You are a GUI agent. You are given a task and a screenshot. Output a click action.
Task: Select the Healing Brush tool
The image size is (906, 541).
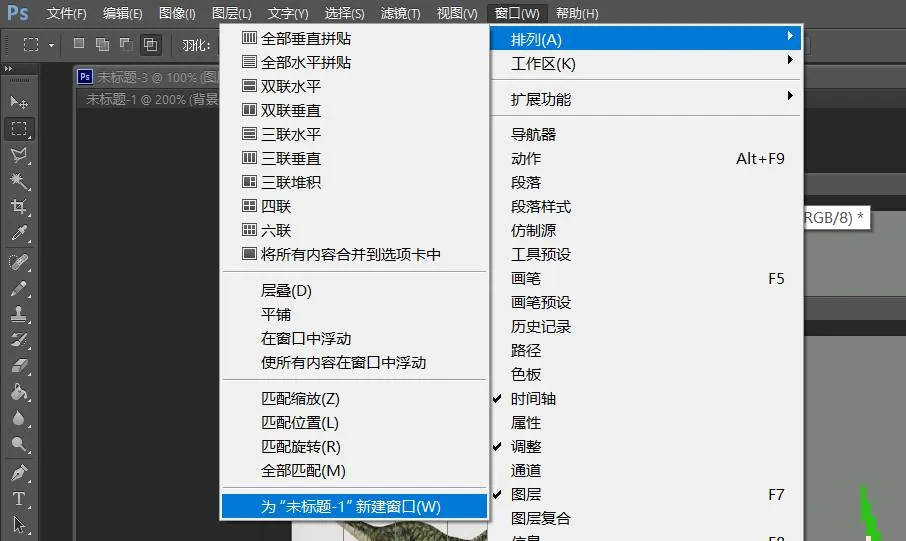click(18, 262)
